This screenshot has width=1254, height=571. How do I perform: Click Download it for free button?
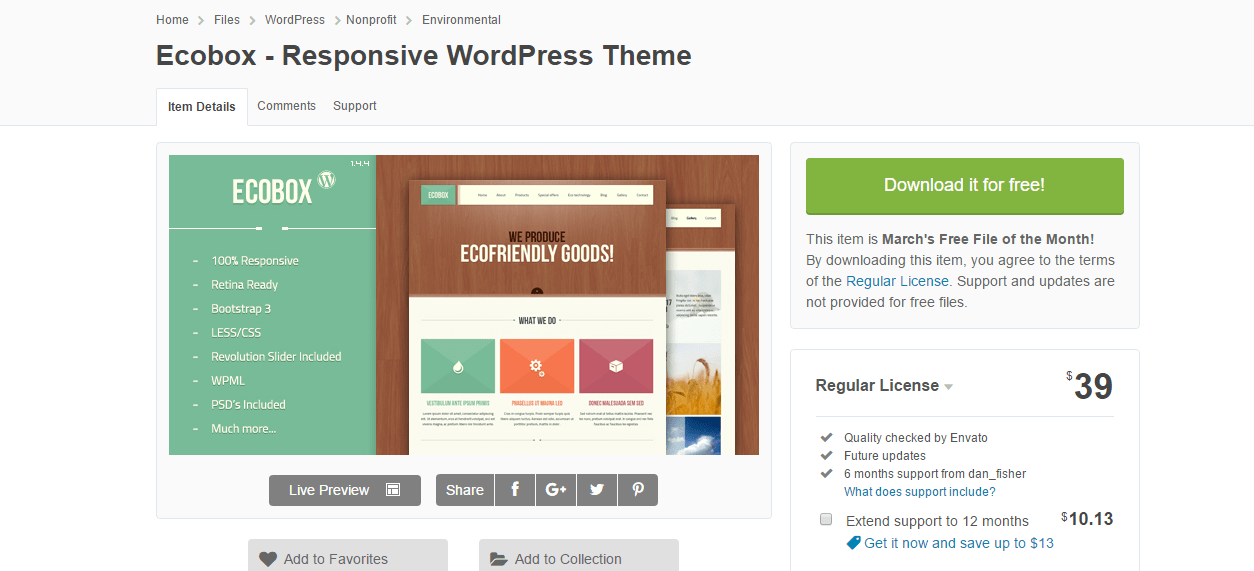click(x=965, y=186)
